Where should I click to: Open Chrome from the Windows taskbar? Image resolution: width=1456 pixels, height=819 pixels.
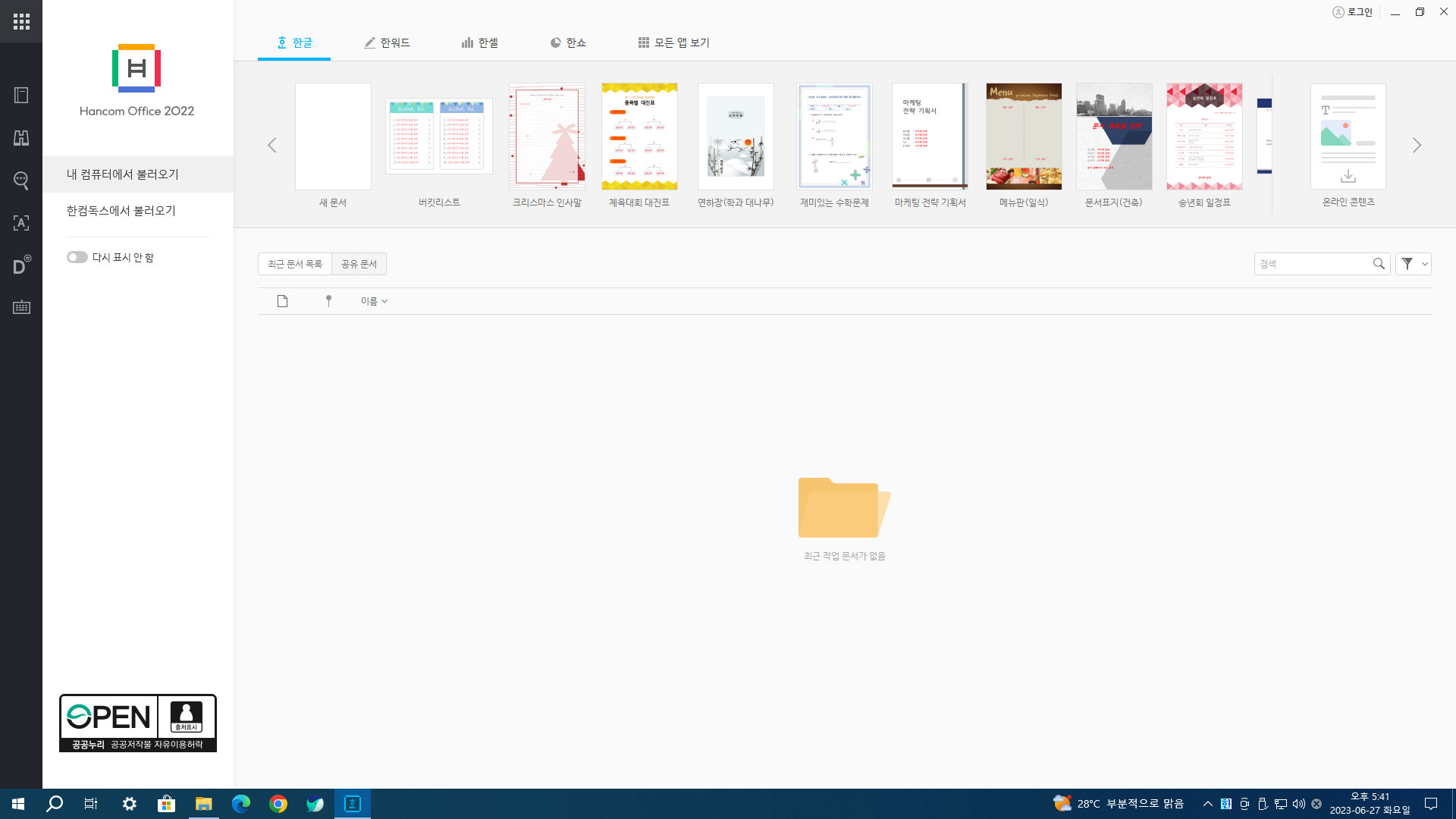point(278,804)
